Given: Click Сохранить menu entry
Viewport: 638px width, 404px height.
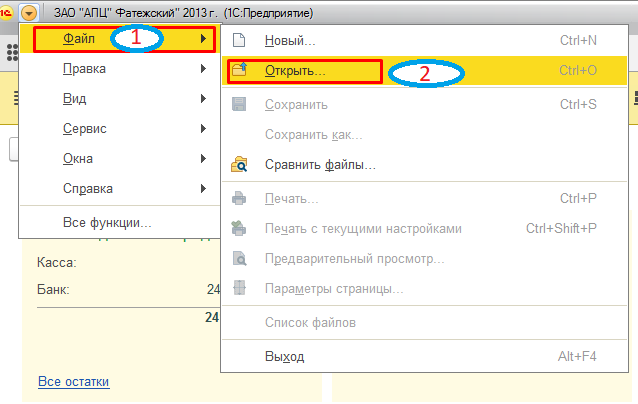Looking at the screenshot, I should point(424,105).
